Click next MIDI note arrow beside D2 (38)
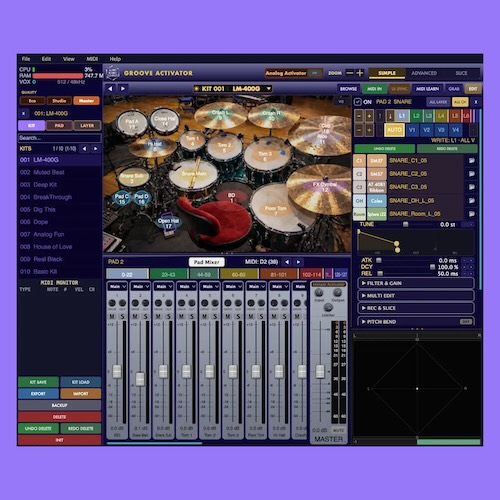The height and width of the screenshot is (500, 500). click(x=298, y=262)
